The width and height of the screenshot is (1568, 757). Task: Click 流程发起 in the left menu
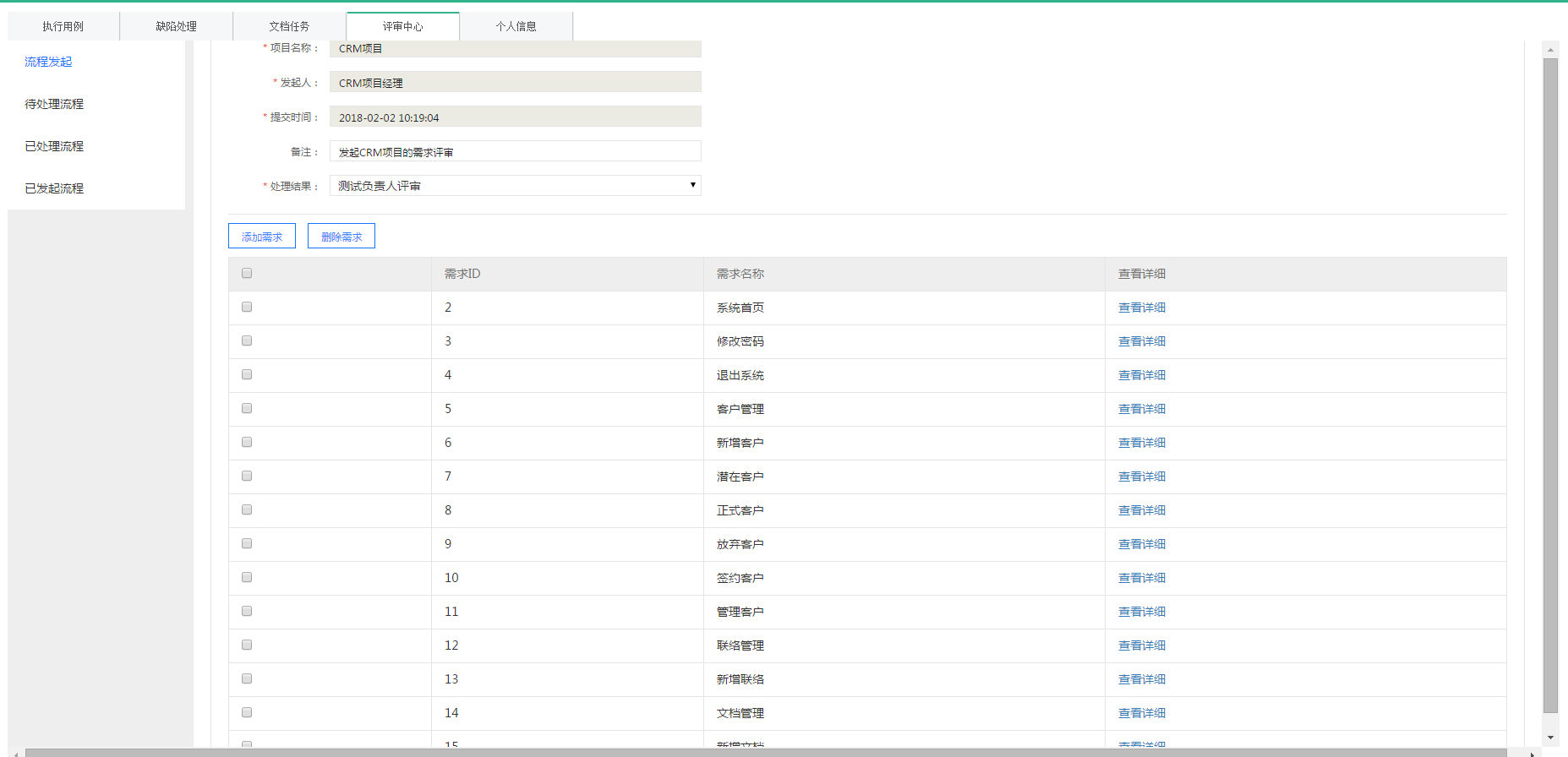pos(48,62)
